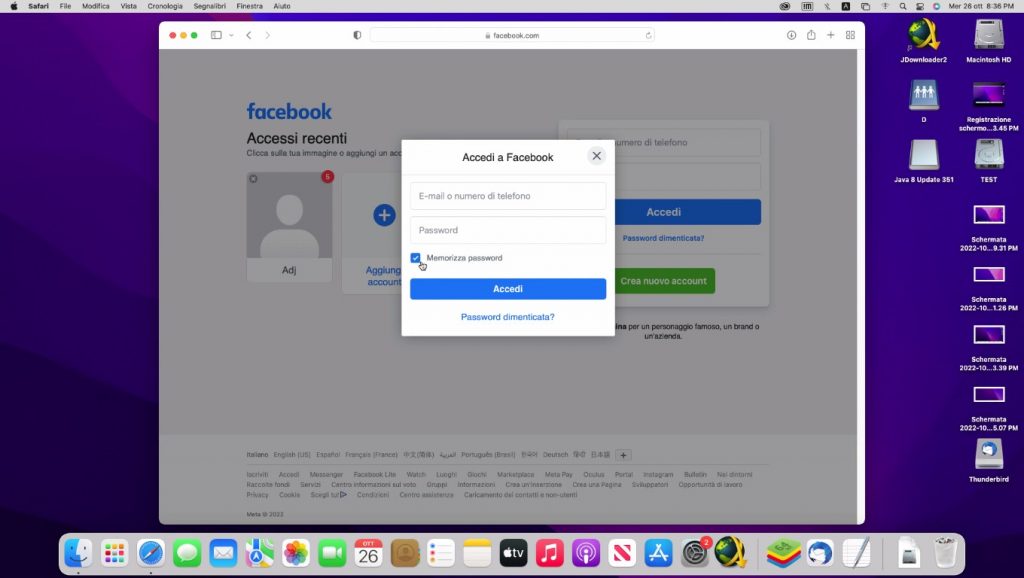Viewport: 1024px width, 578px height.
Task: Click the blue 'Accedi' button
Action: [x=507, y=288]
